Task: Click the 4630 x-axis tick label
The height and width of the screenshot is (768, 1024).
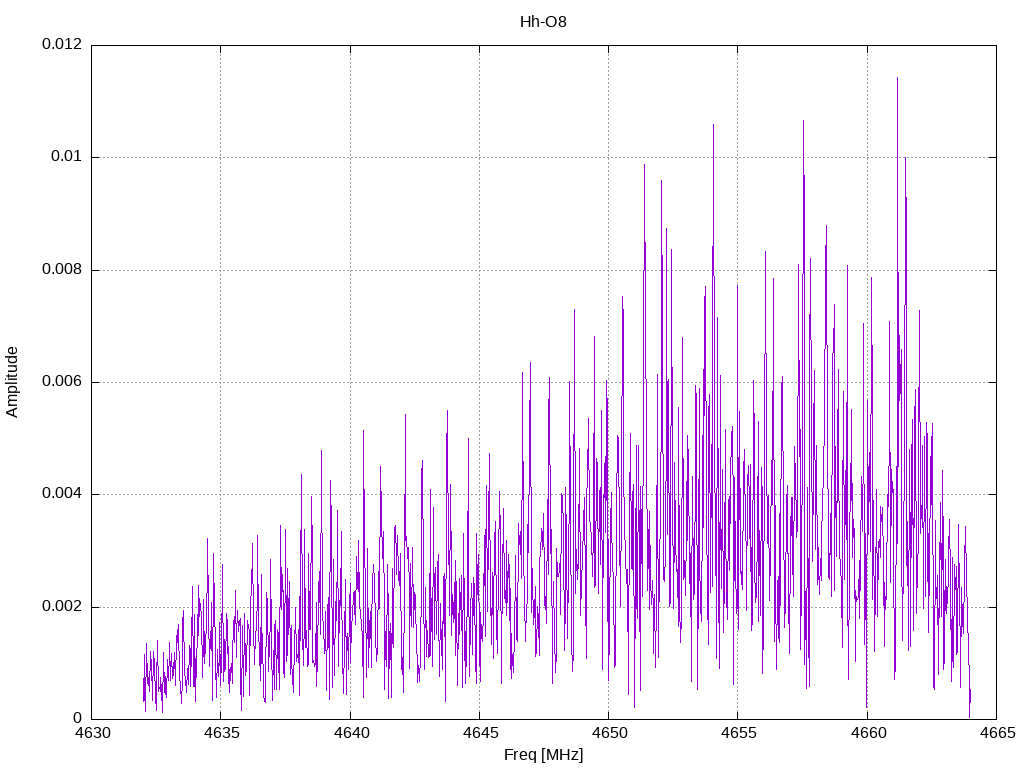Action: tap(92, 733)
